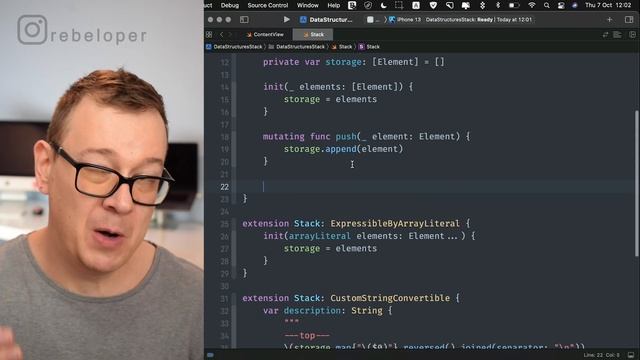640x360 pixels.
Task: Toggle the debug area icon at bottom left
Action: [210, 355]
